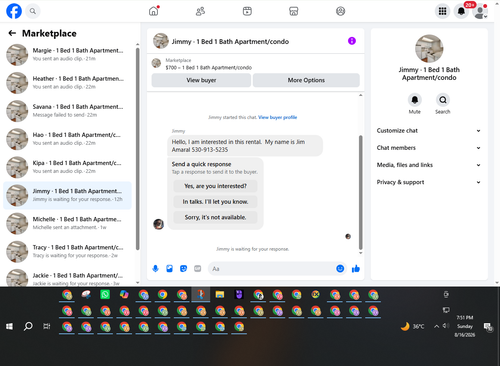The width and height of the screenshot is (500, 366).
Task: Open Jimmy's listing thumbnail in header
Action: [161, 41]
